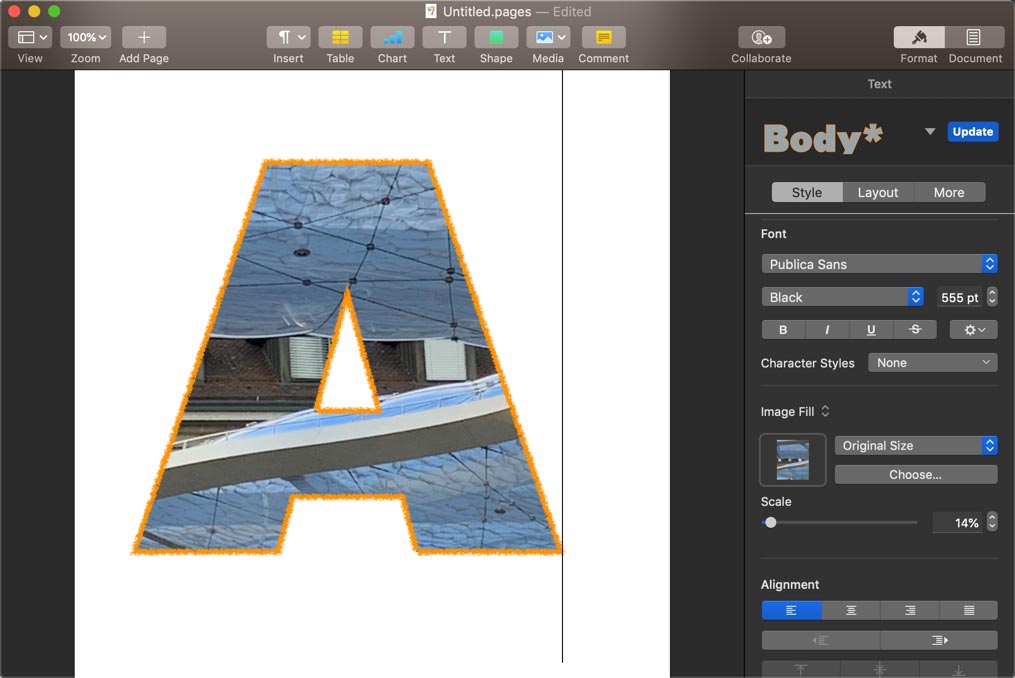Open the Media menu

click(x=548, y=38)
